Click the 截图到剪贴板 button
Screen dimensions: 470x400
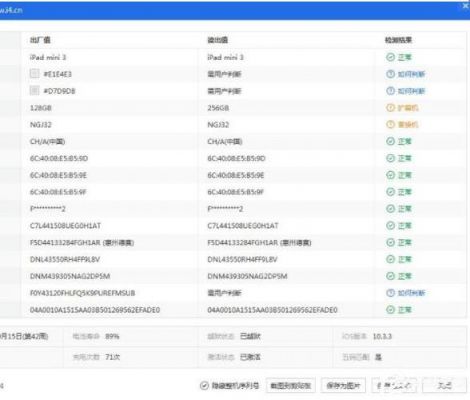291,386
